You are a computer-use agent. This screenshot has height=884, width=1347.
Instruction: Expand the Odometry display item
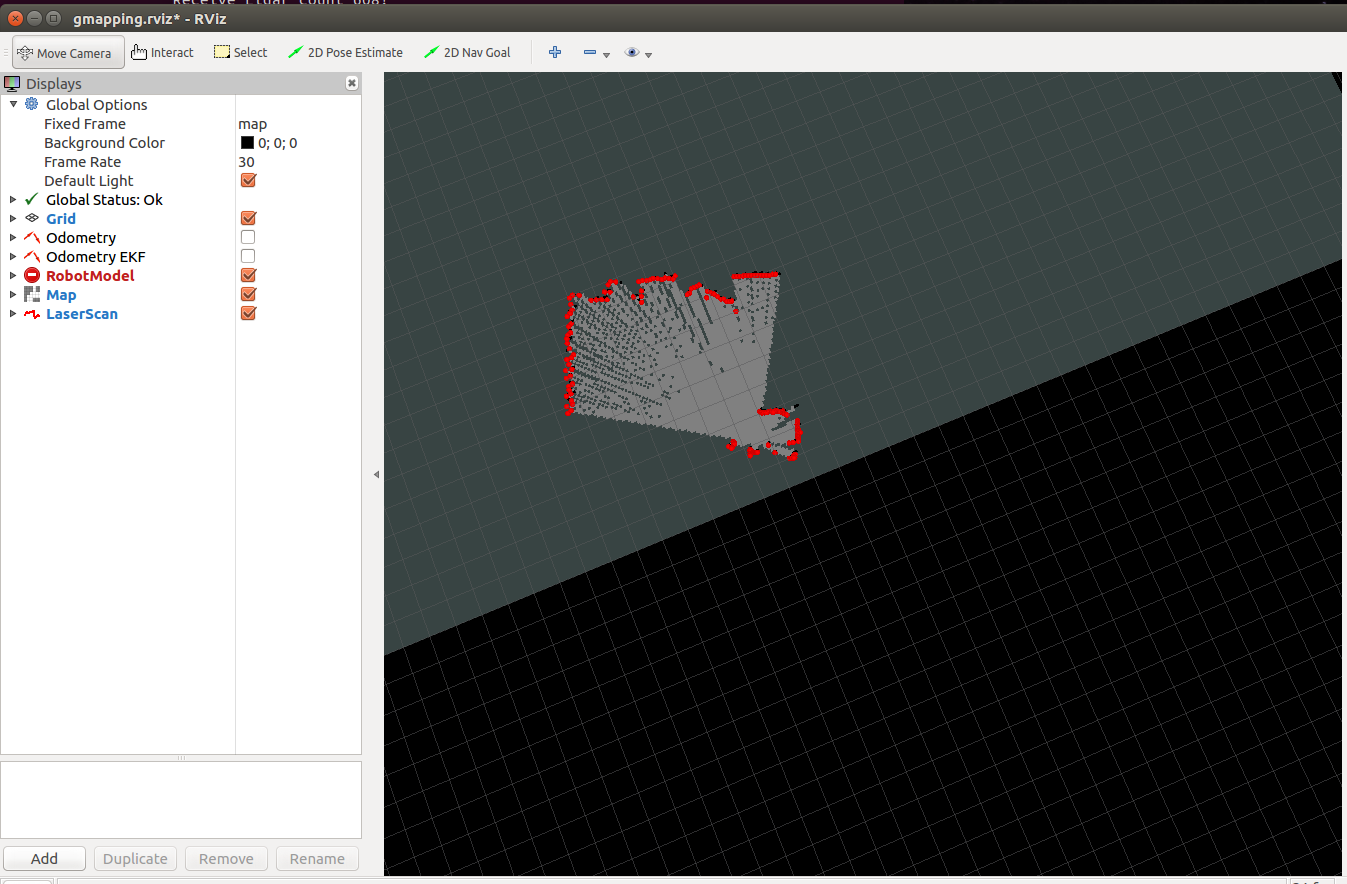click(13, 238)
